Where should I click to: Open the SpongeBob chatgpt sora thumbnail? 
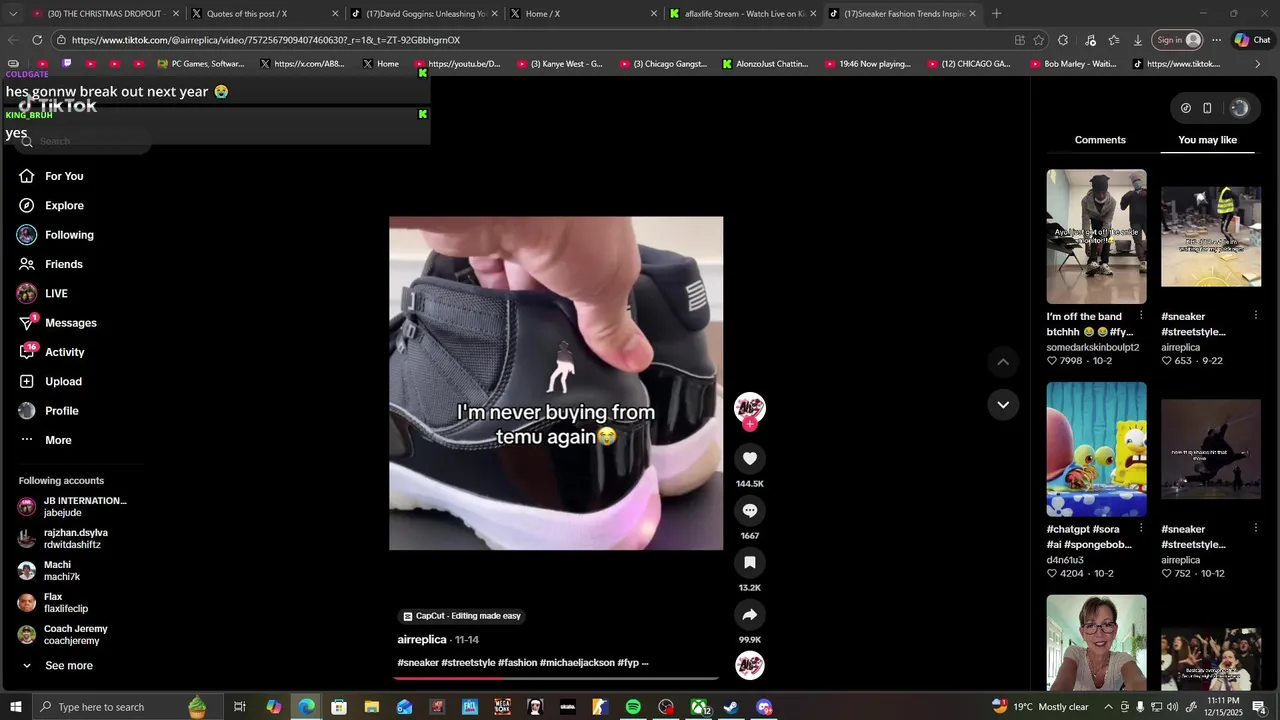(x=1096, y=449)
